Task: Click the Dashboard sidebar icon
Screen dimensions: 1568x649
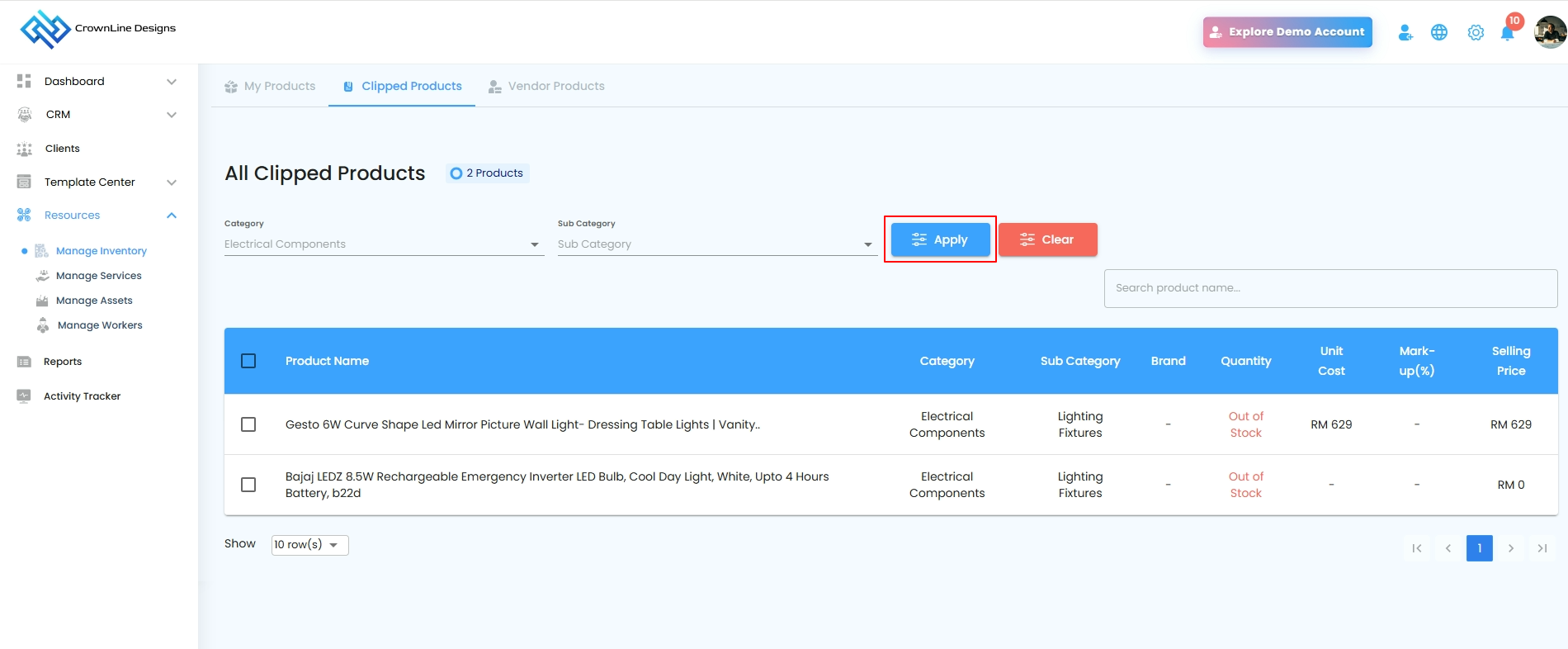Action: coord(24,81)
